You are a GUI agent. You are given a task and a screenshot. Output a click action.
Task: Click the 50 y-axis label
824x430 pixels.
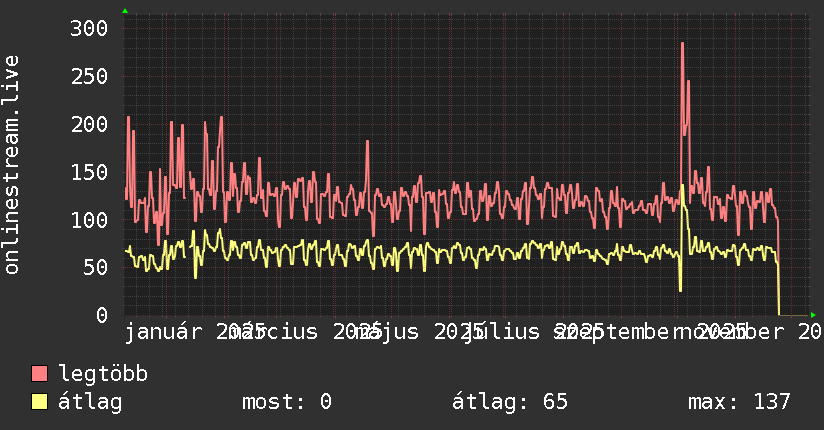(95, 267)
